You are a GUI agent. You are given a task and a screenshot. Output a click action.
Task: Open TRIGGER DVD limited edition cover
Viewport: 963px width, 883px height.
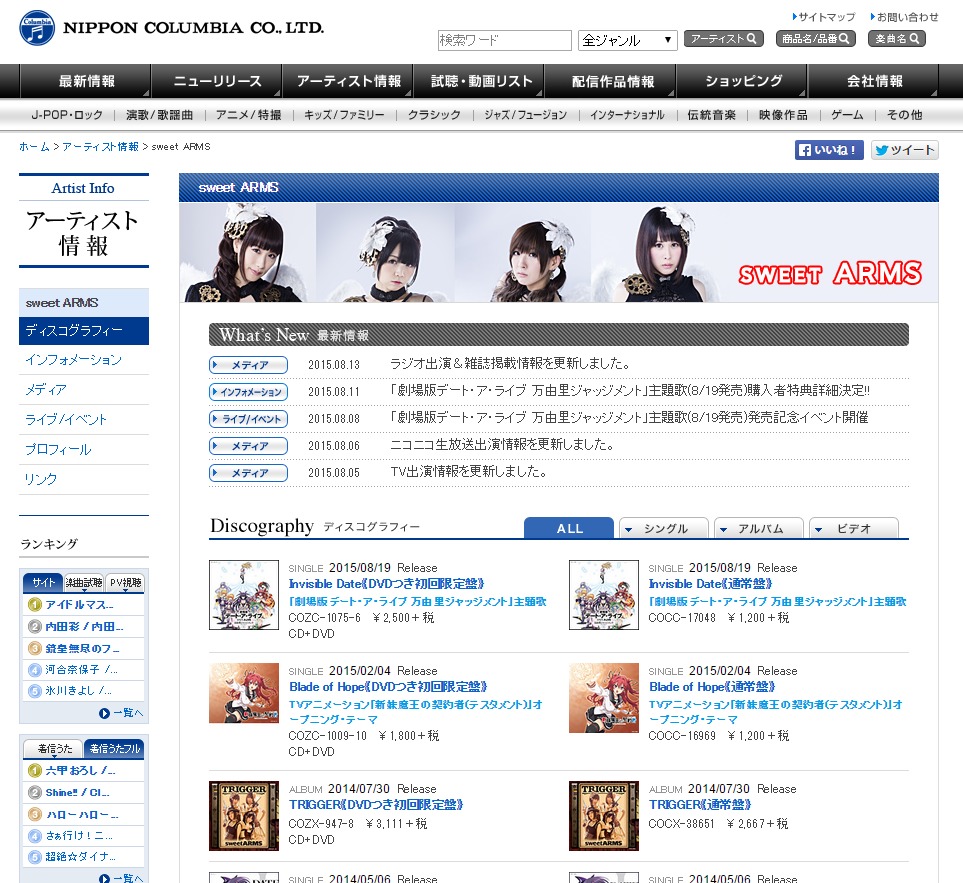pos(244,816)
